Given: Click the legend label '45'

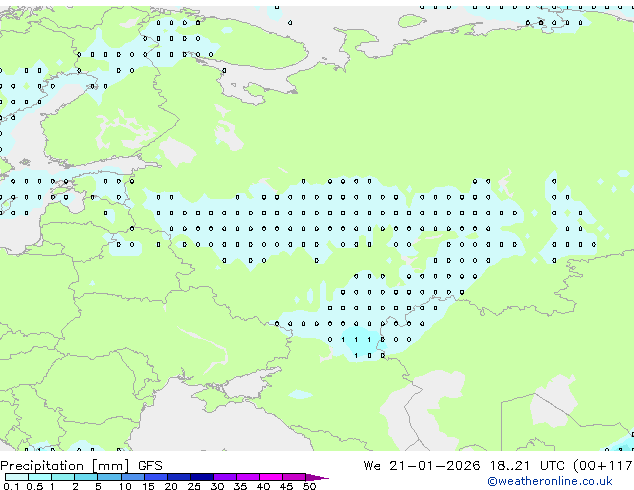Looking at the screenshot, I should coord(286,486).
